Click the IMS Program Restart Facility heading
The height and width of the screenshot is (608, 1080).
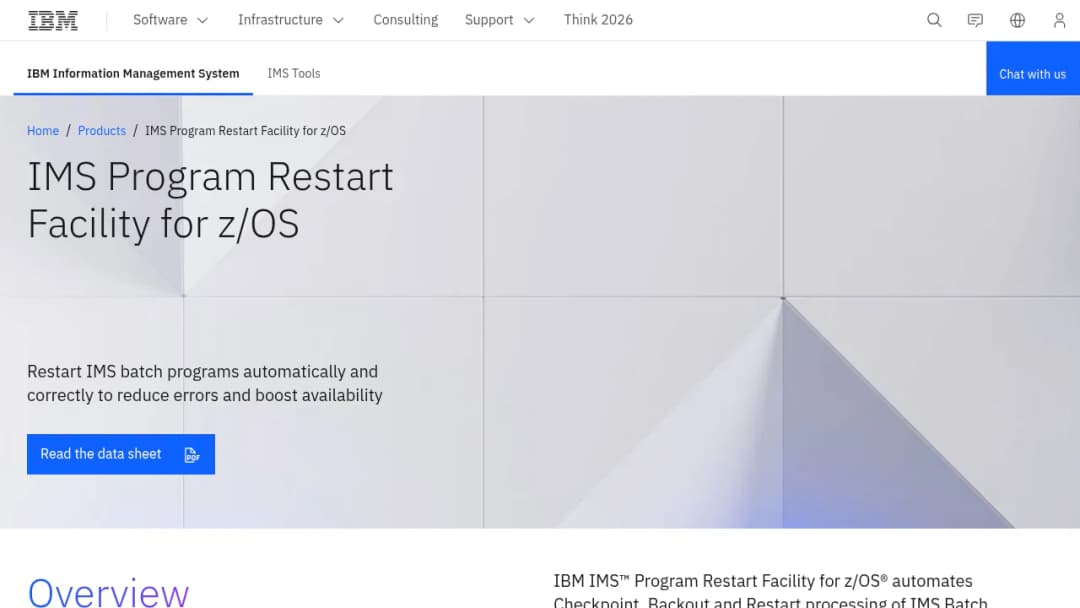(x=210, y=200)
